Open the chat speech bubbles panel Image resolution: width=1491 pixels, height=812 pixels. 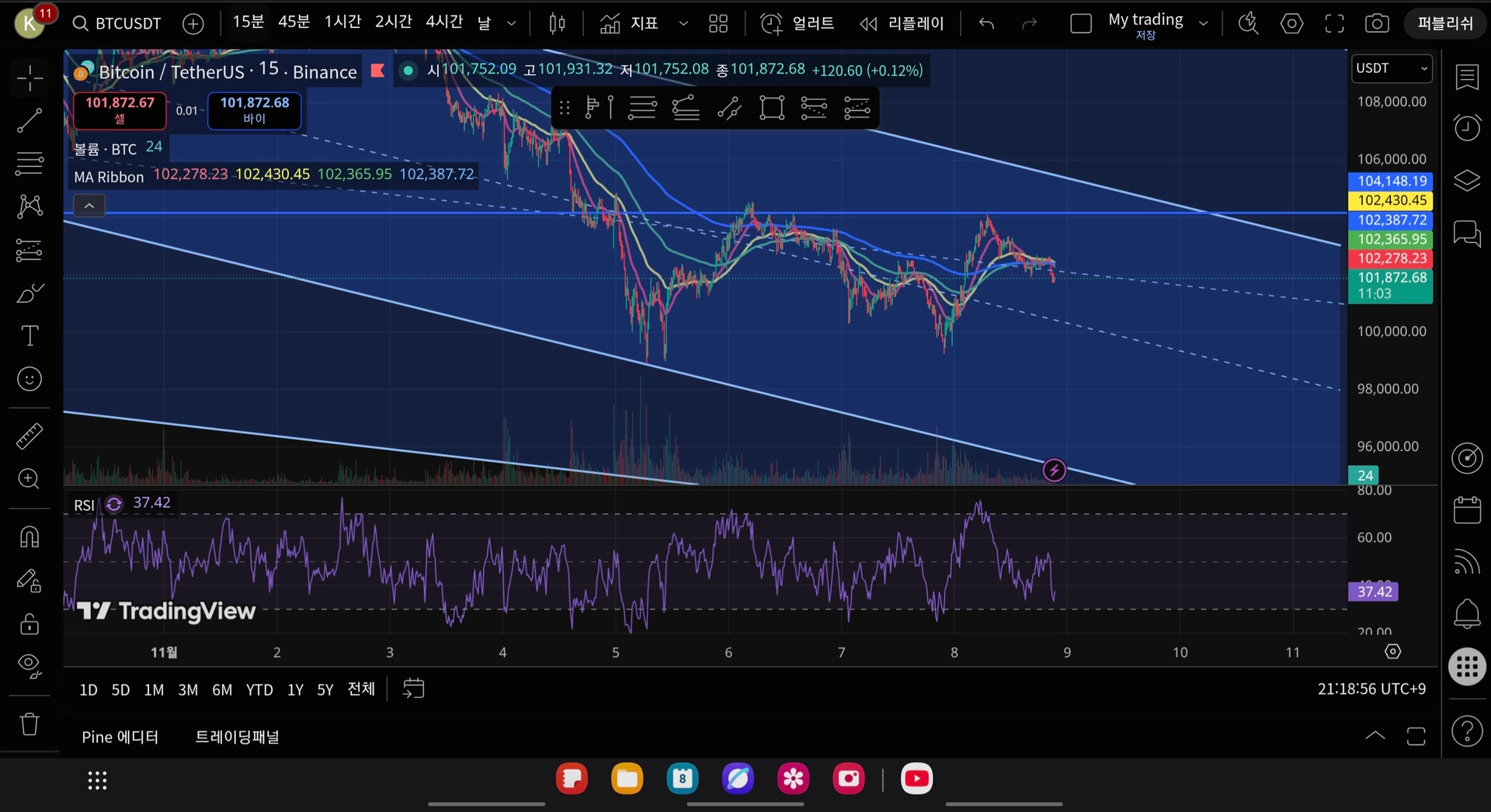point(1467,233)
